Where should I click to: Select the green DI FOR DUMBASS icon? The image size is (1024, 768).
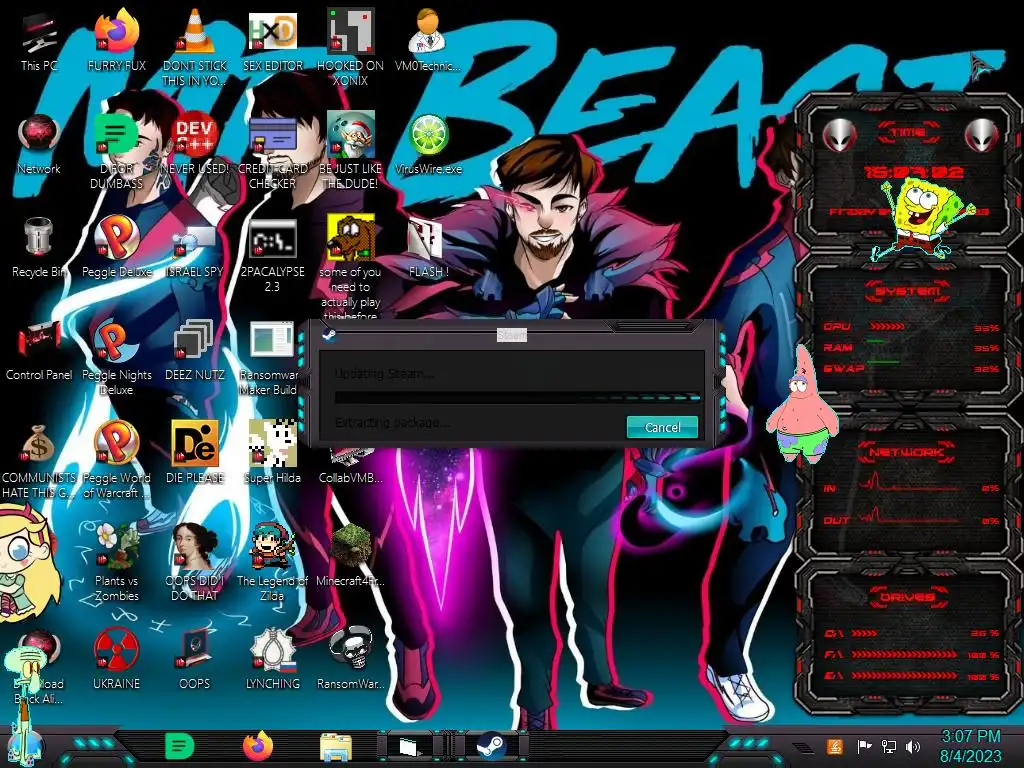(x=116, y=152)
